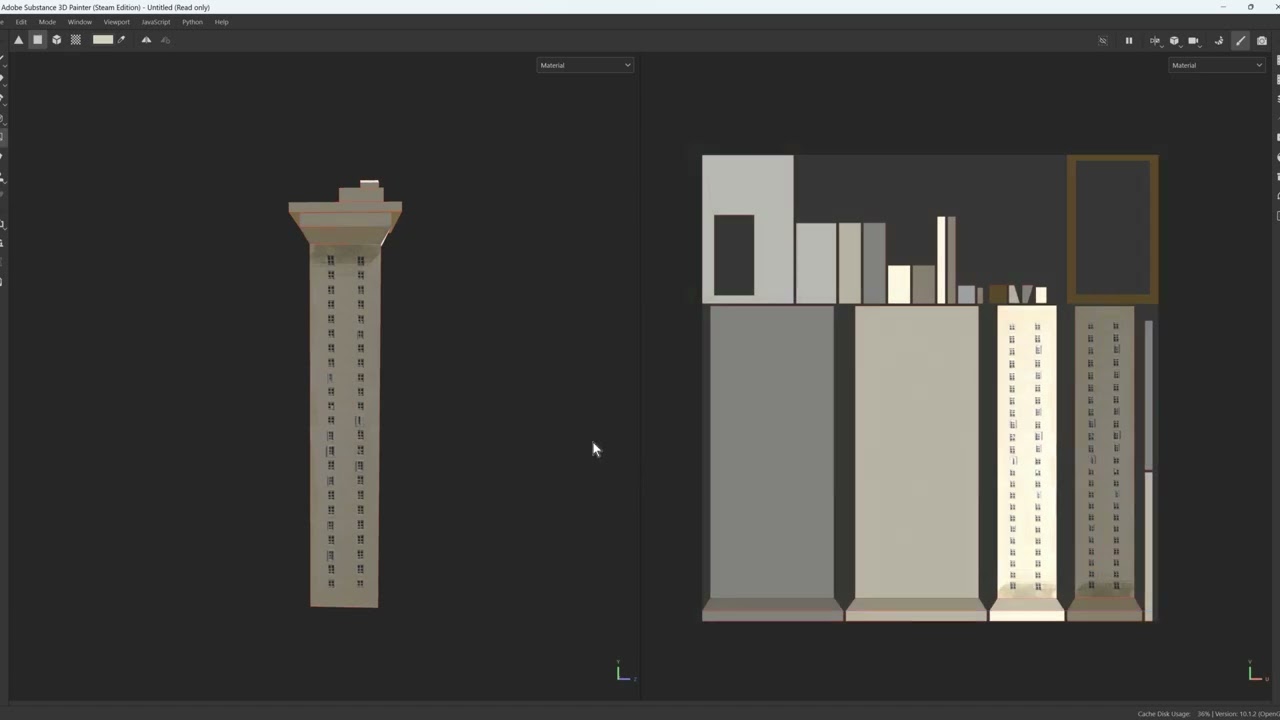Pick a color with the eyedropper

tap(122, 40)
